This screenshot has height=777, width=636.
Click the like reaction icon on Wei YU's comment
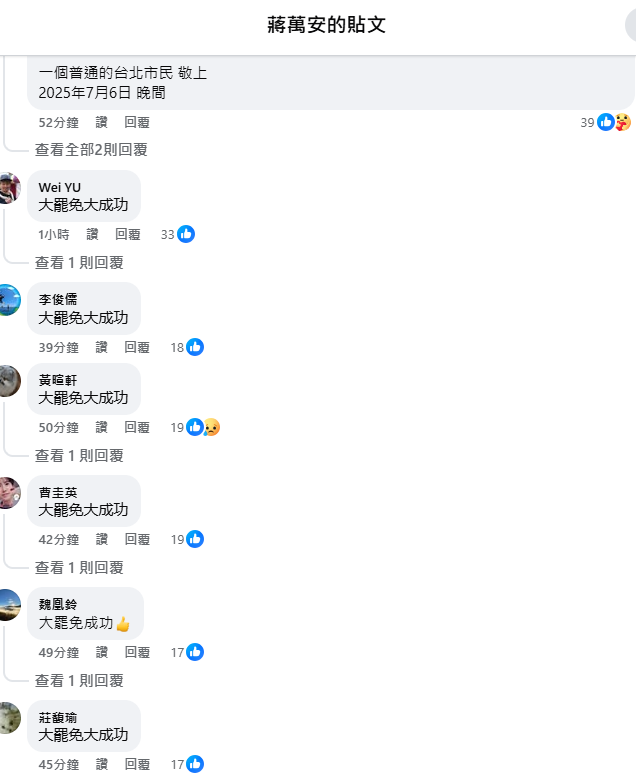coord(186,234)
